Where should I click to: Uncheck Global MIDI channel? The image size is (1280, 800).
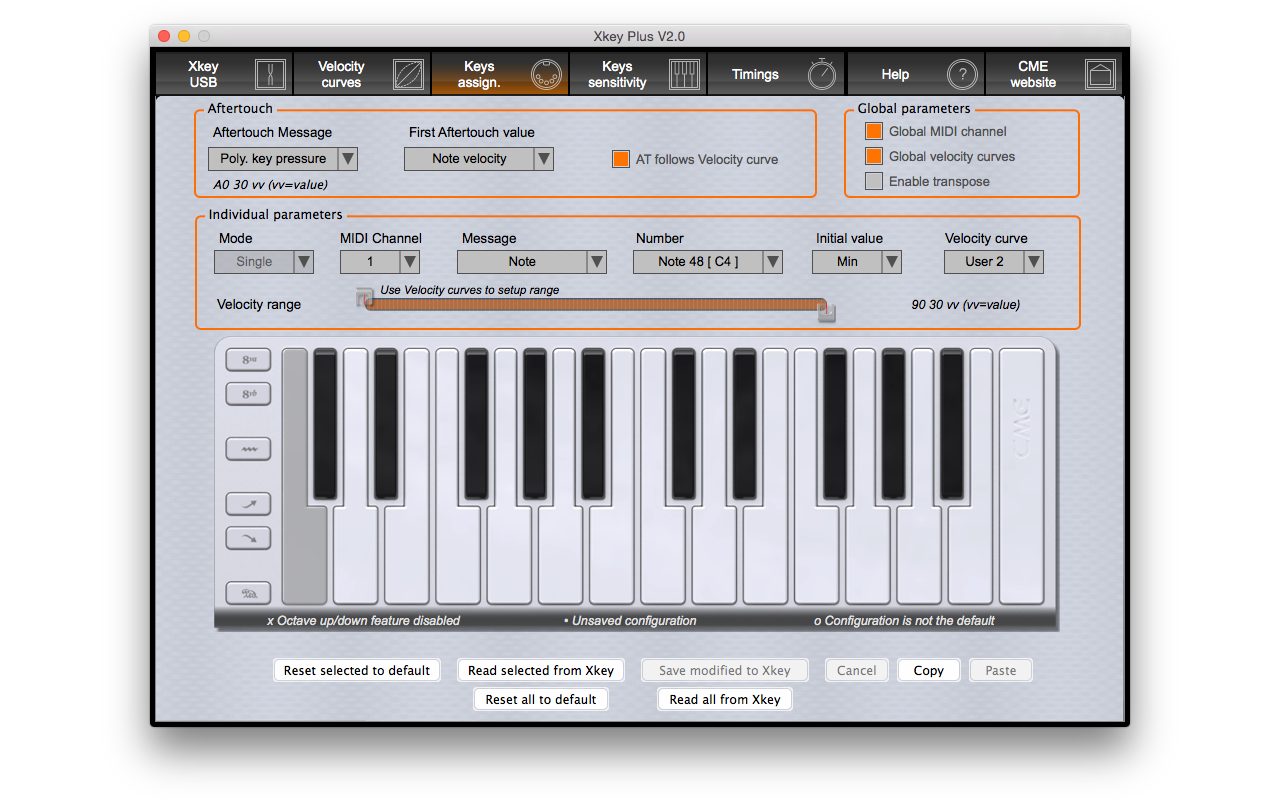(x=874, y=131)
